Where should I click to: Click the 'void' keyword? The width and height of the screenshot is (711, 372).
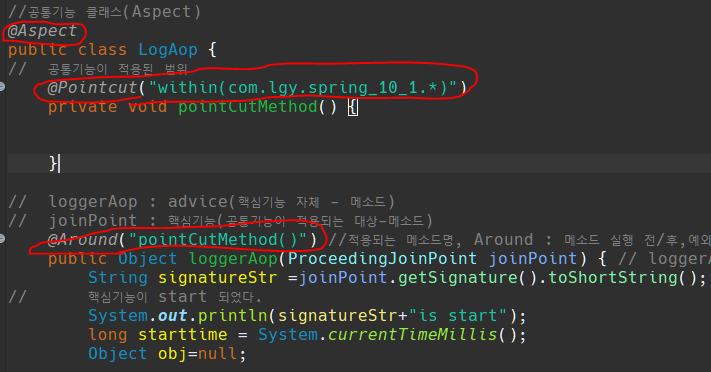(148, 107)
